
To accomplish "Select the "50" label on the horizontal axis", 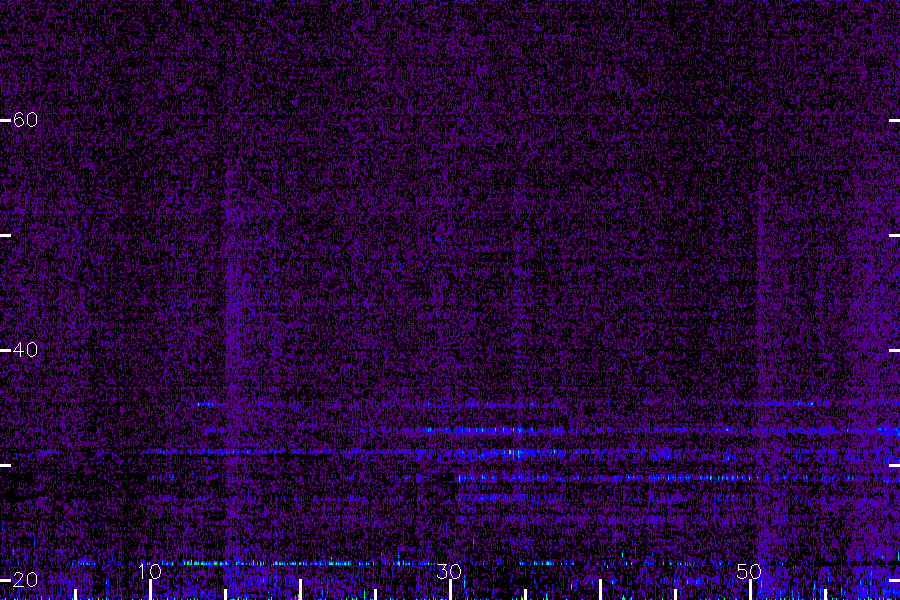I will pos(749,571).
